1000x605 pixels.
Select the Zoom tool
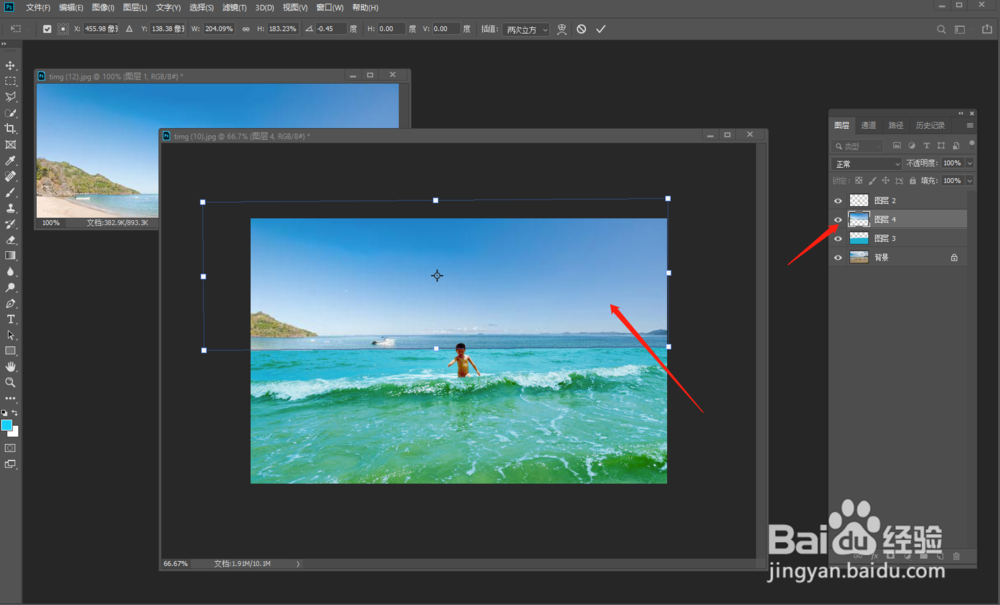[10, 383]
